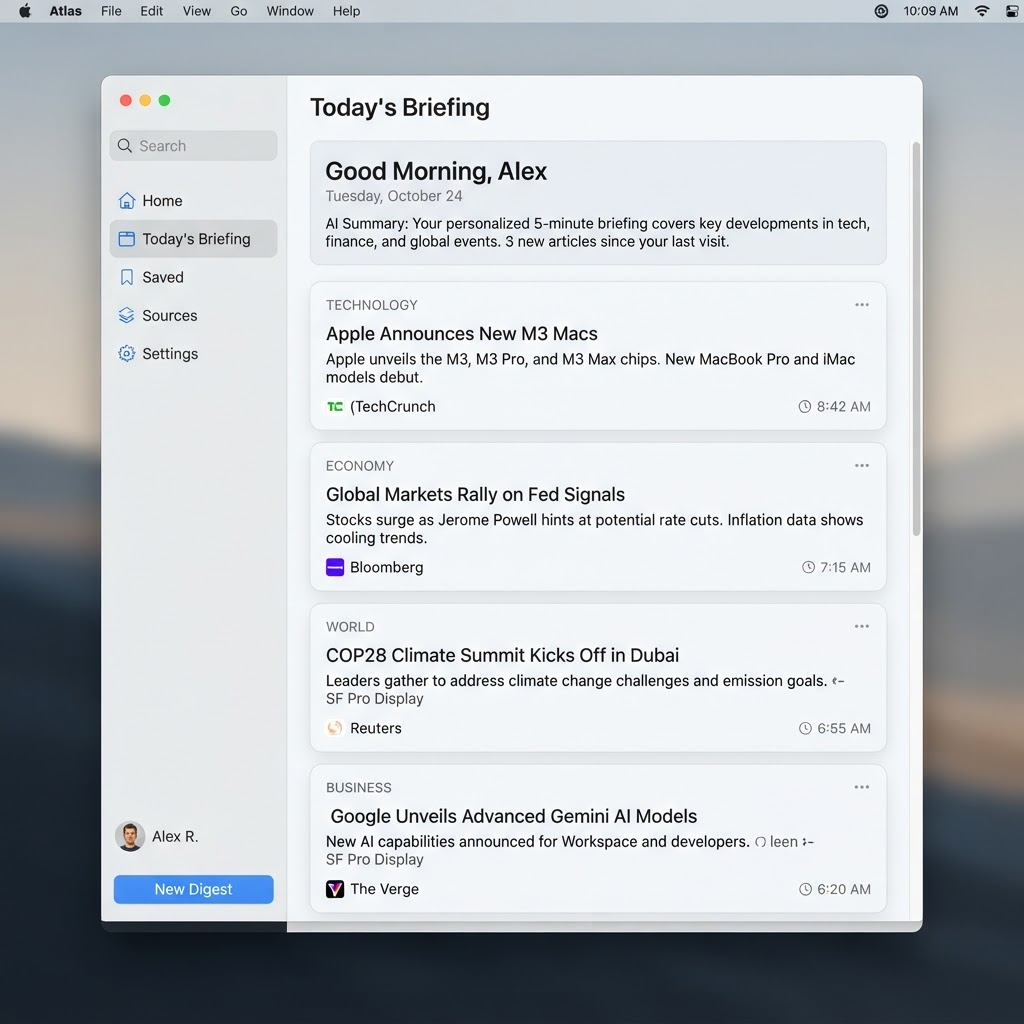Open the Help menu
Viewport: 1024px width, 1024px height.
[x=346, y=10]
